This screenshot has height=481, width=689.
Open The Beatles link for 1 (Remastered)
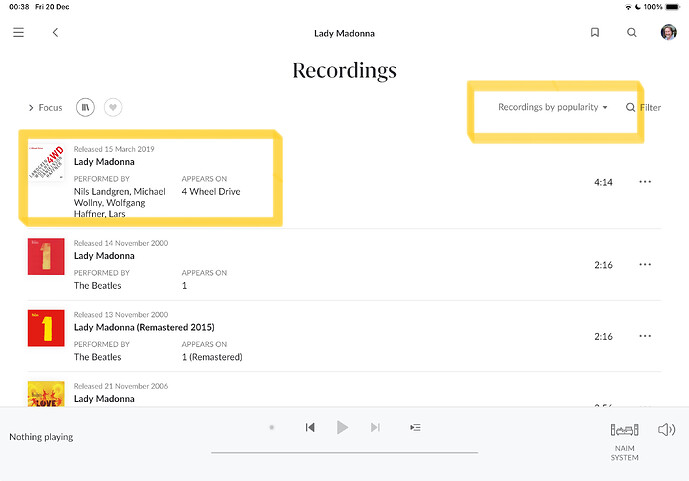point(98,357)
